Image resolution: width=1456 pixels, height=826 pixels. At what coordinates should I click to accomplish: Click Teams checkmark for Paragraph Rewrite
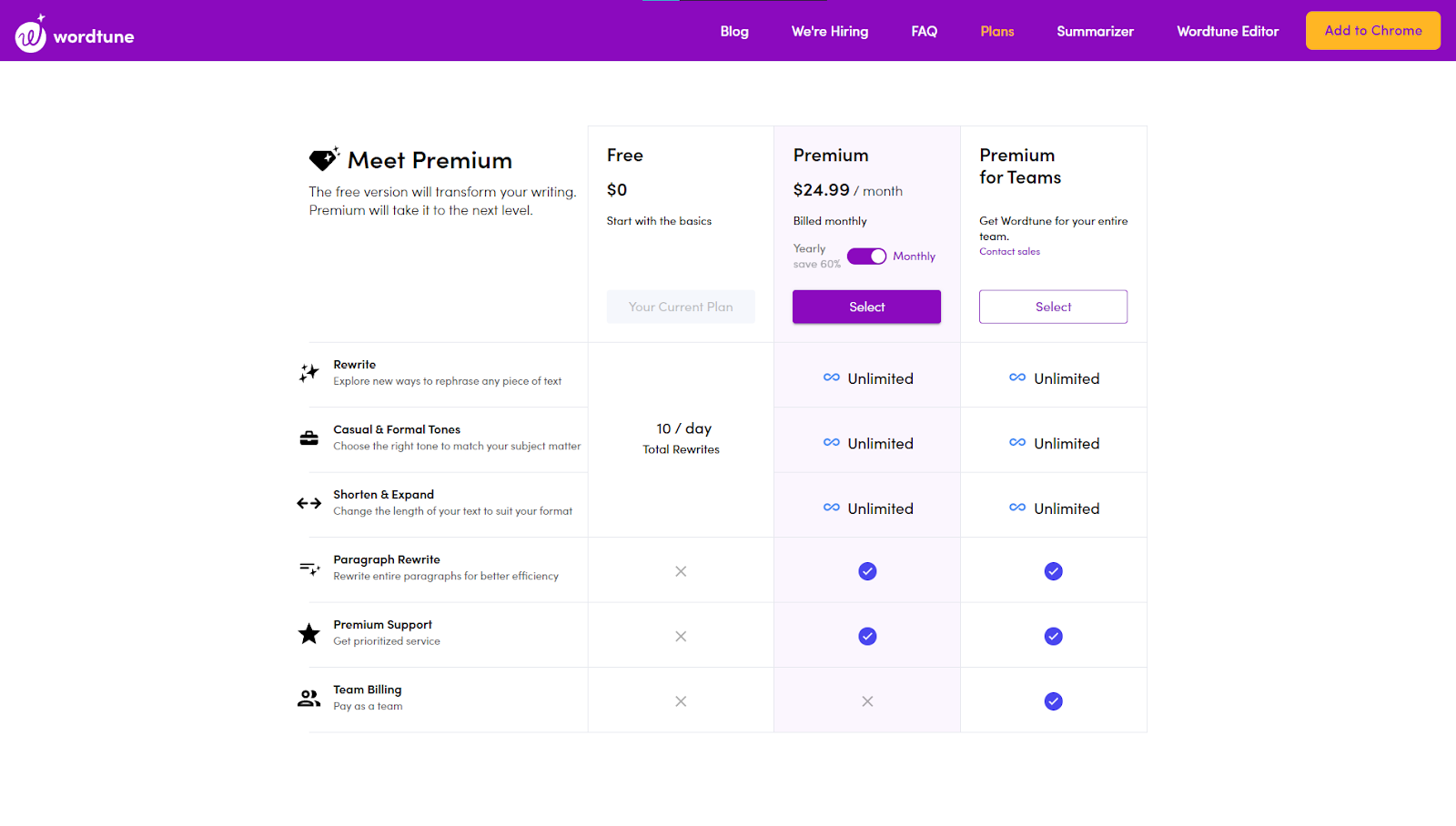point(1054,571)
